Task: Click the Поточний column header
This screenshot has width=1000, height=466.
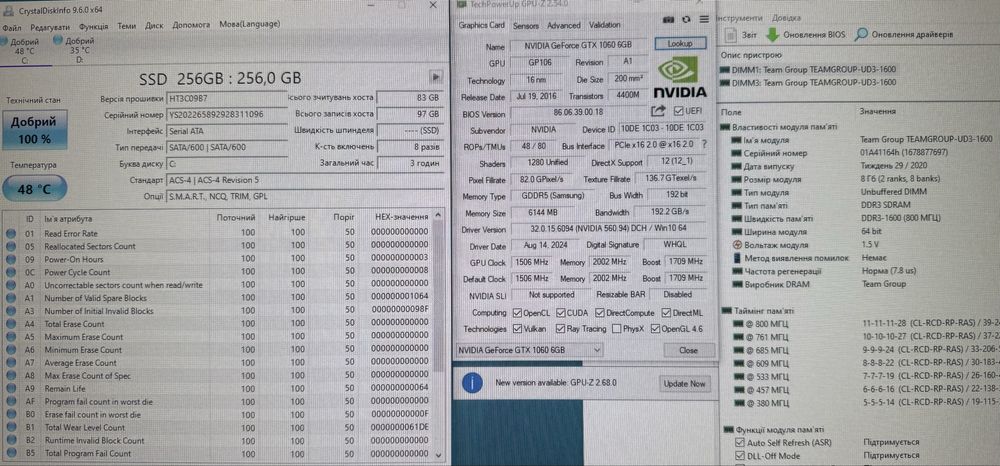Action: 235,218
